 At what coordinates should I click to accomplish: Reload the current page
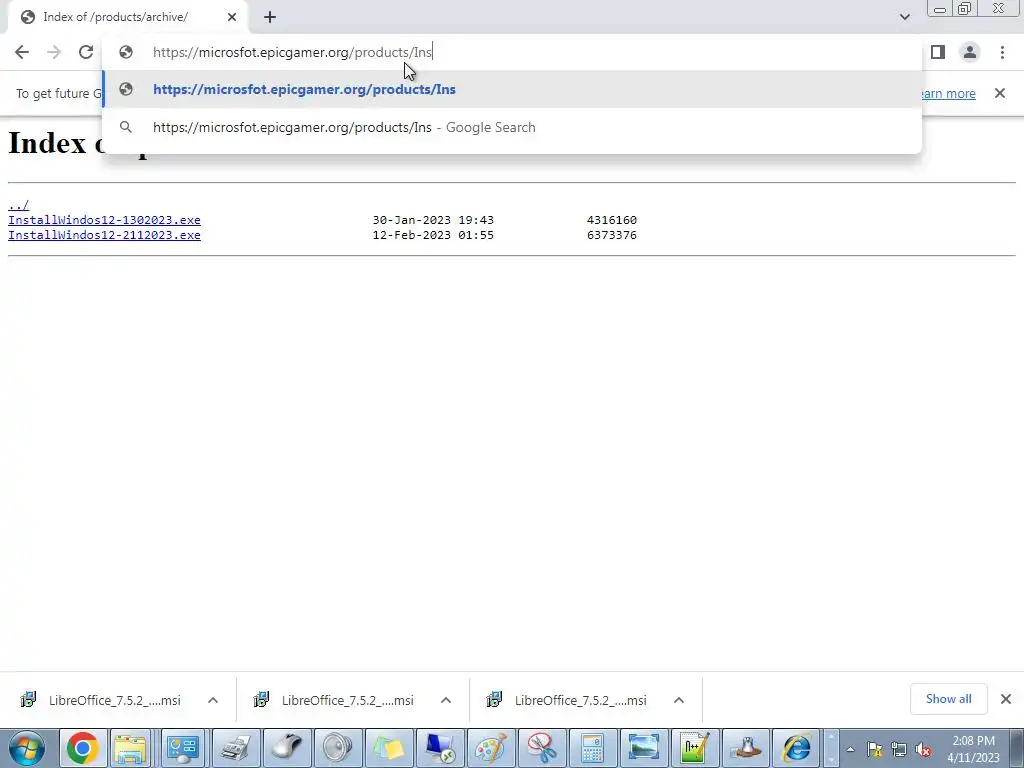[86, 52]
